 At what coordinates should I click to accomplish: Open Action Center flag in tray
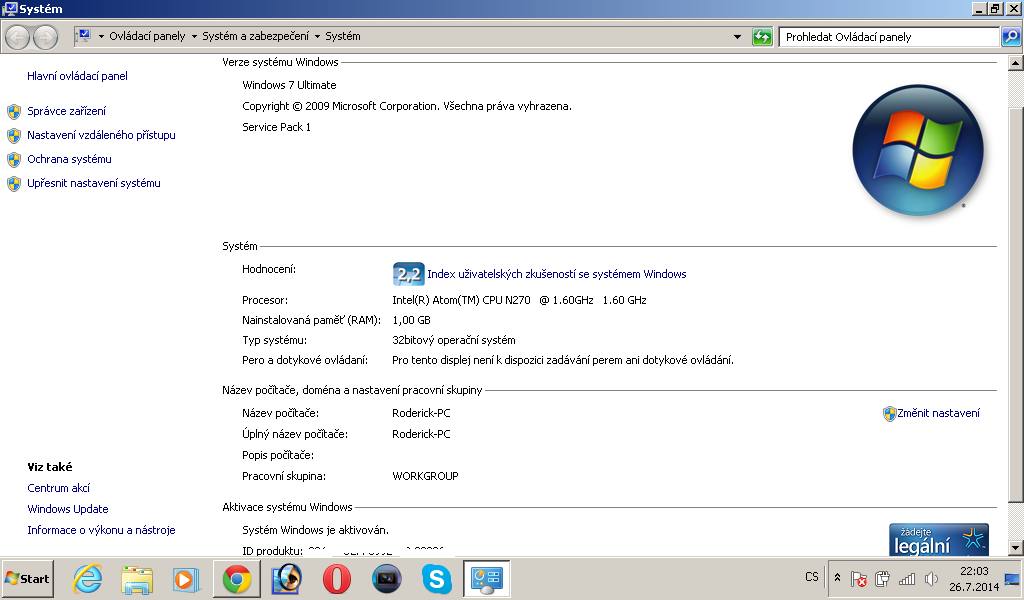pyautogui.click(x=858, y=578)
